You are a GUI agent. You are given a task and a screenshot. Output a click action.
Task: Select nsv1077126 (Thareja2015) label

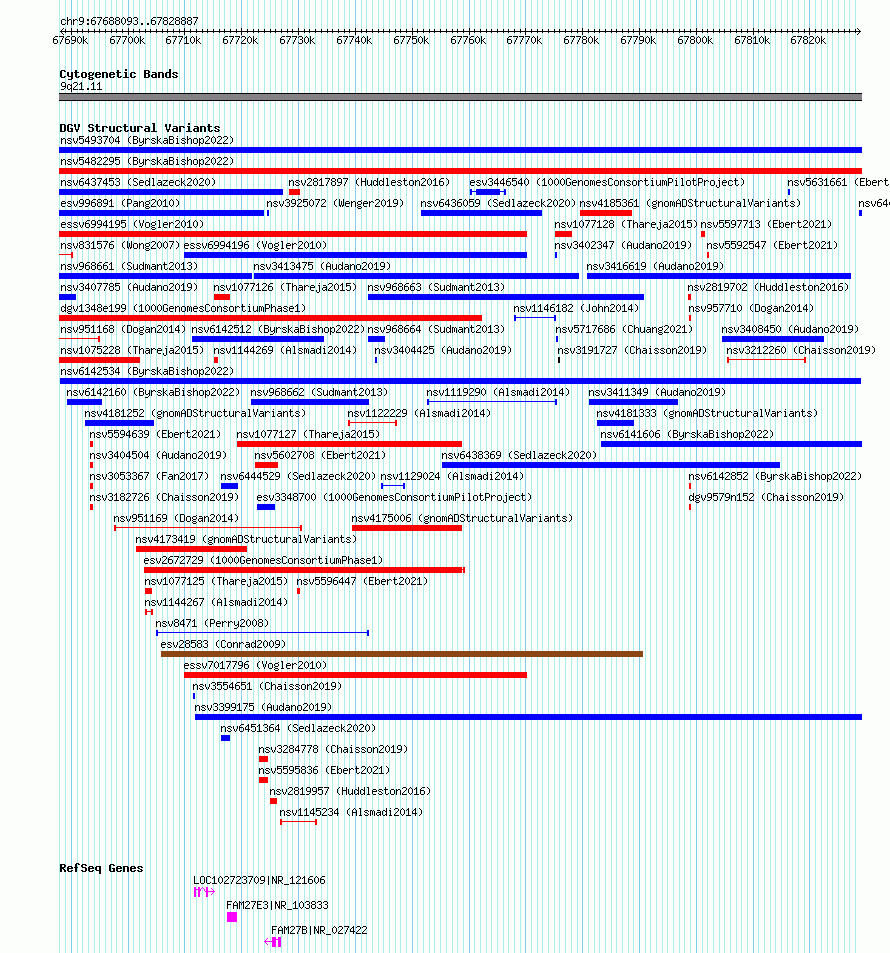click(285, 287)
